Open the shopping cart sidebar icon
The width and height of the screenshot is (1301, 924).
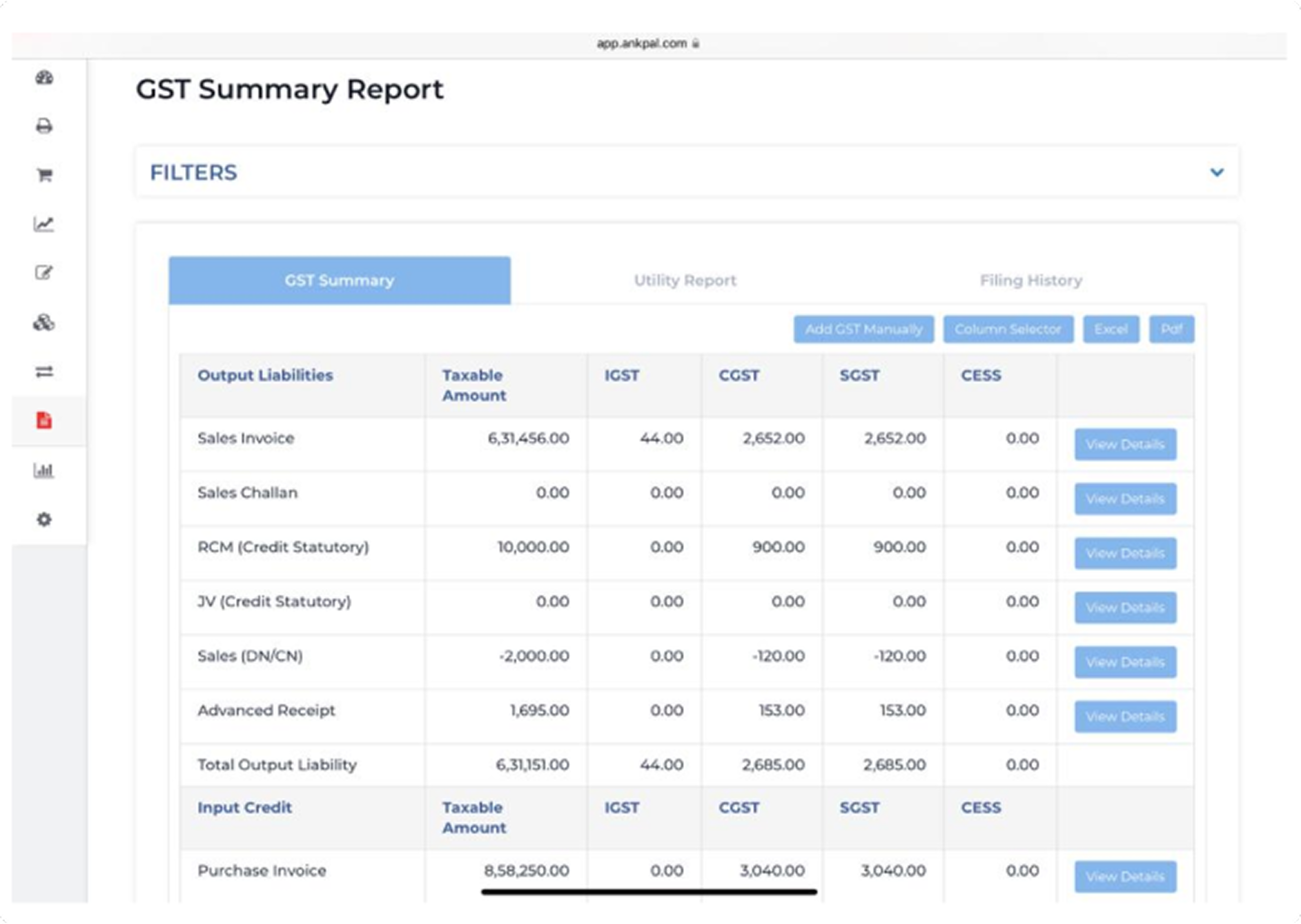[44, 175]
